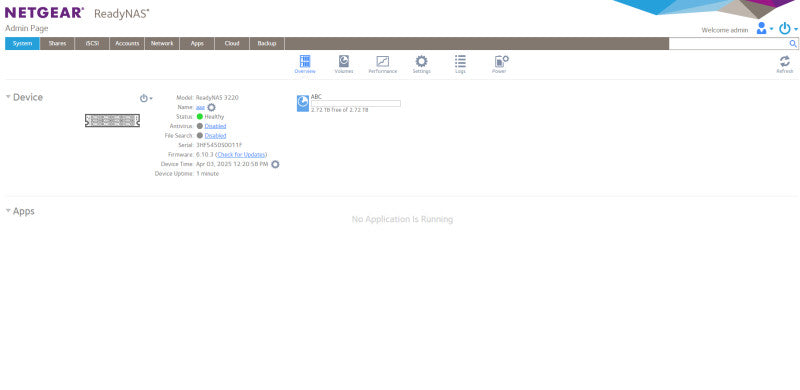
Task: Switch to the System tab
Action: click(22, 43)
